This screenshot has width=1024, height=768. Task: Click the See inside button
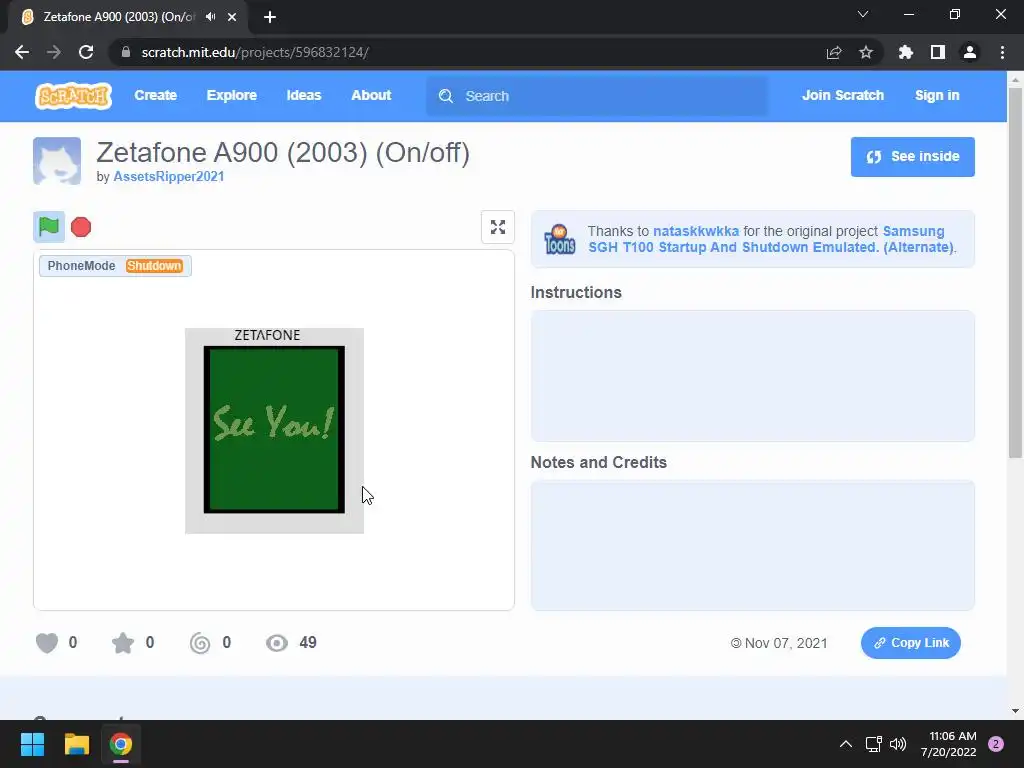pos(912,157)
